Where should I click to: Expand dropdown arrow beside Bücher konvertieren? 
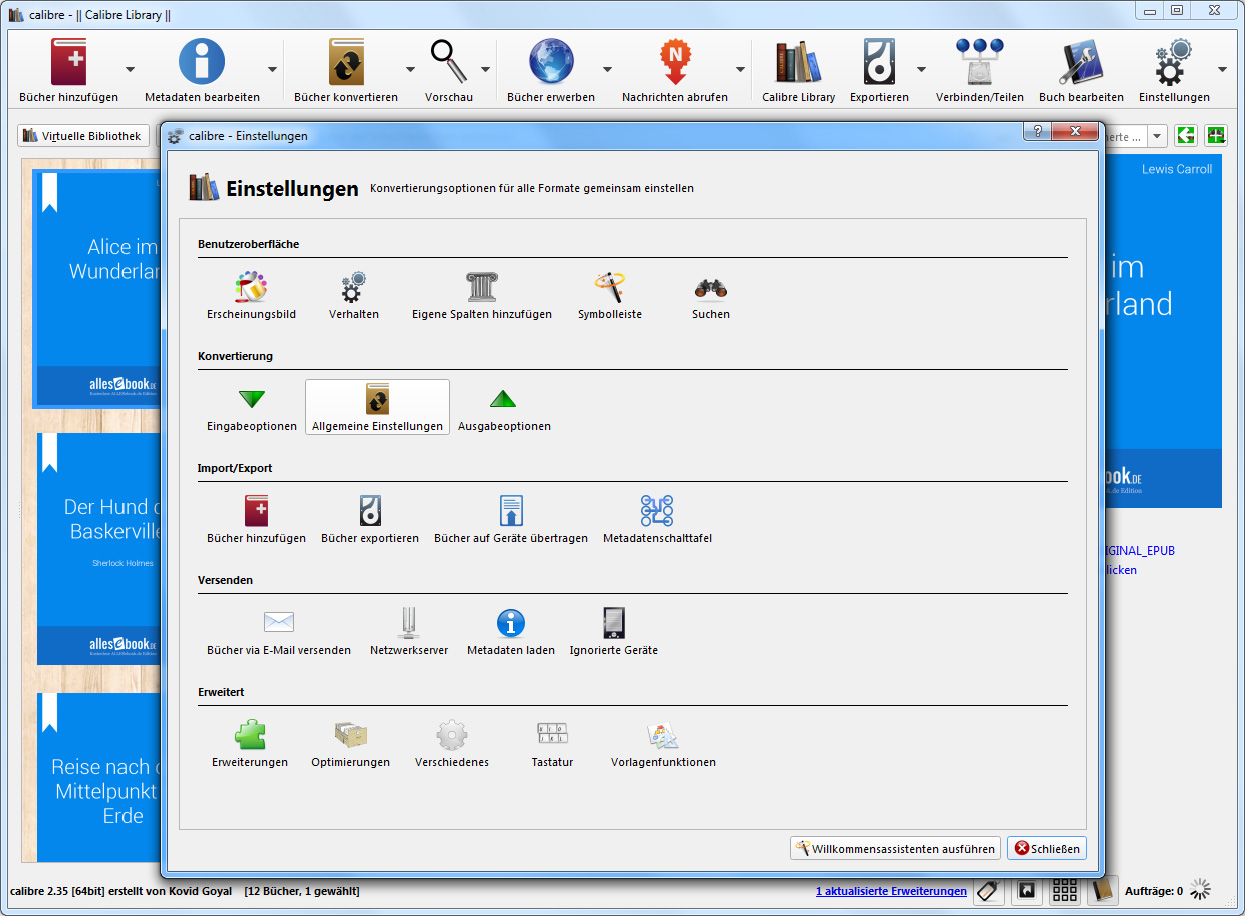[x=411, y=70]
